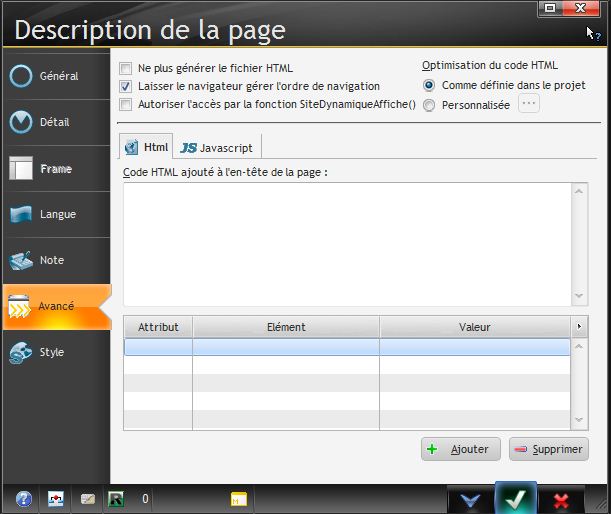Click the first row Valeur cell
611x514 pixels.
[475, 347]
